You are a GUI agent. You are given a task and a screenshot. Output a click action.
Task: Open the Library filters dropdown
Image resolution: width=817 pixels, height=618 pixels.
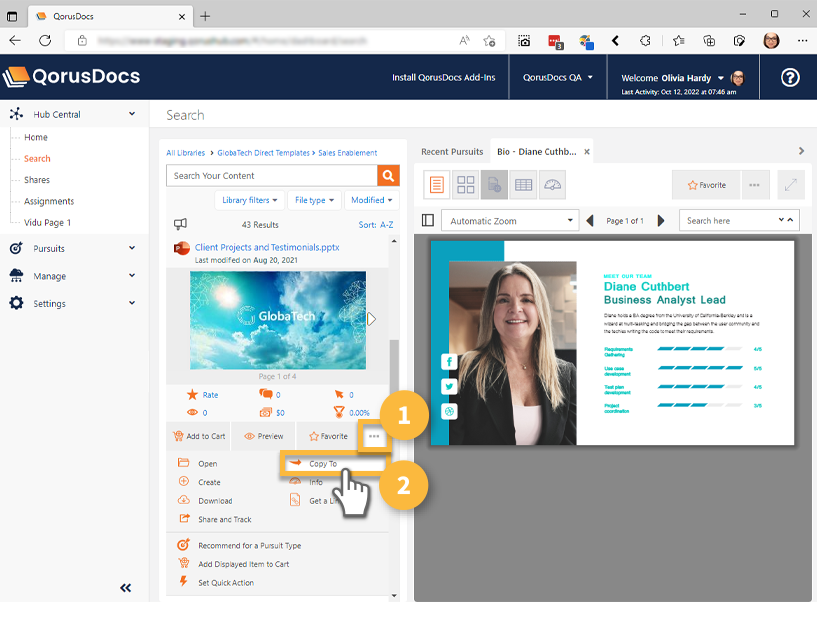tap(250, 200)
